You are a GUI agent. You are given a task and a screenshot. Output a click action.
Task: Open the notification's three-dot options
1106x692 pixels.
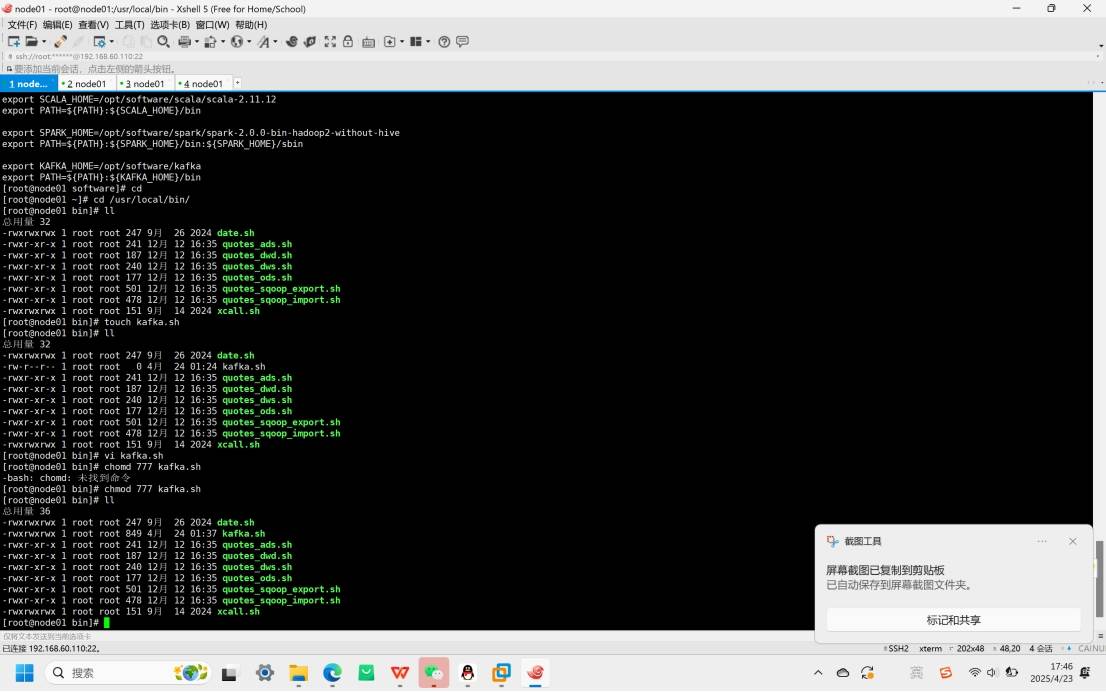click(x=1042, y=541)
